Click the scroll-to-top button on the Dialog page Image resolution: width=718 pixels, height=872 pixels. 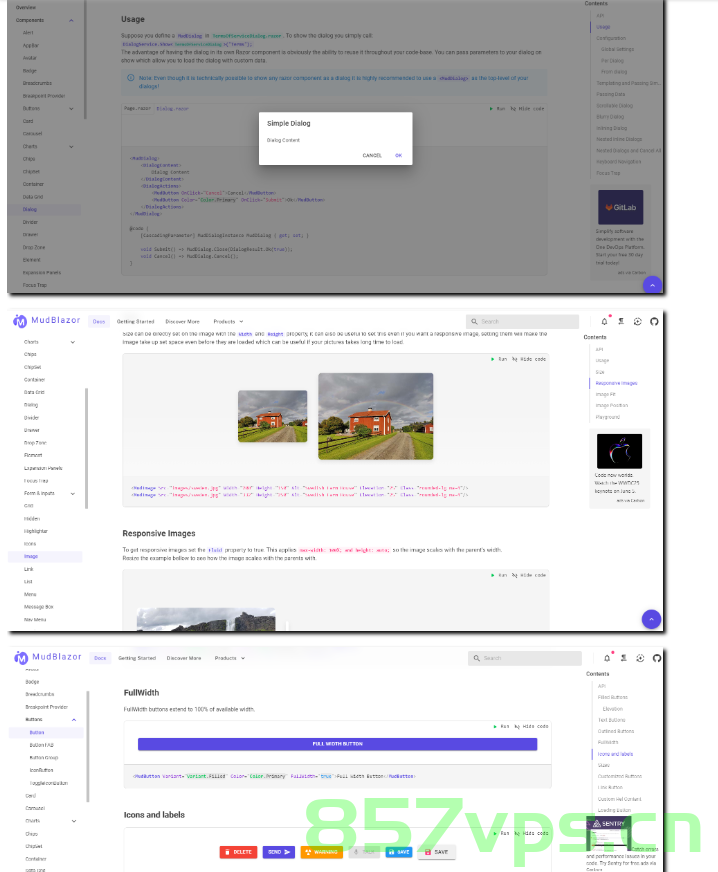click(x=652, y=285)
